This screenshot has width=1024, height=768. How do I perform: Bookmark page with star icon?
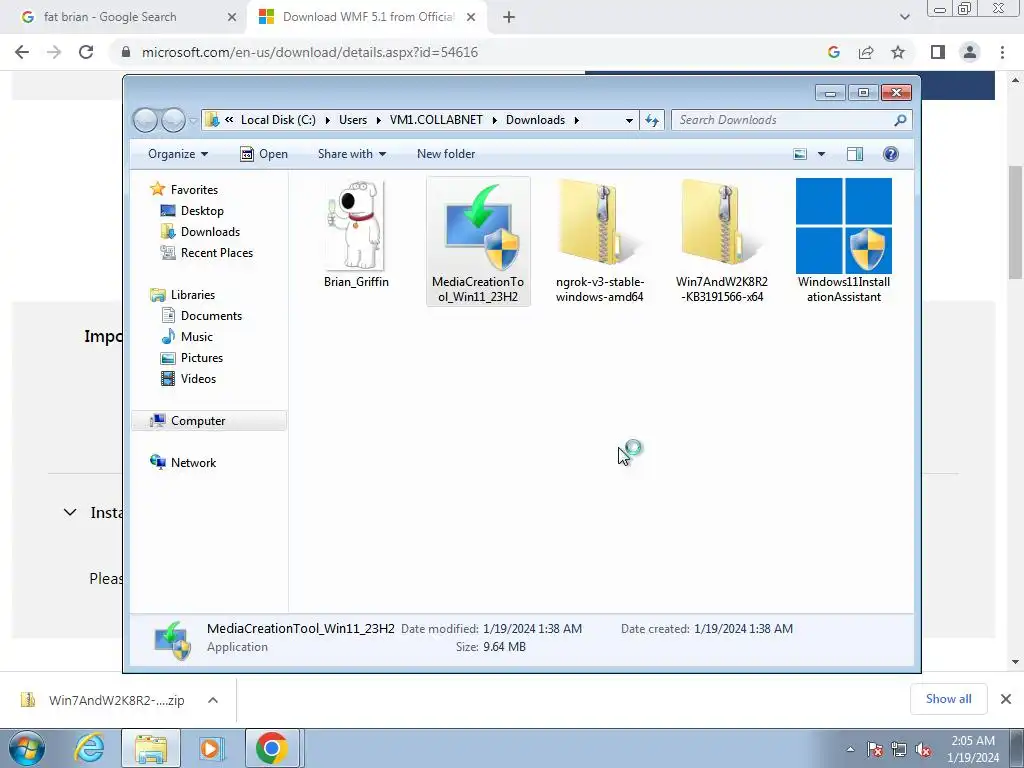(x=898, y=52)
